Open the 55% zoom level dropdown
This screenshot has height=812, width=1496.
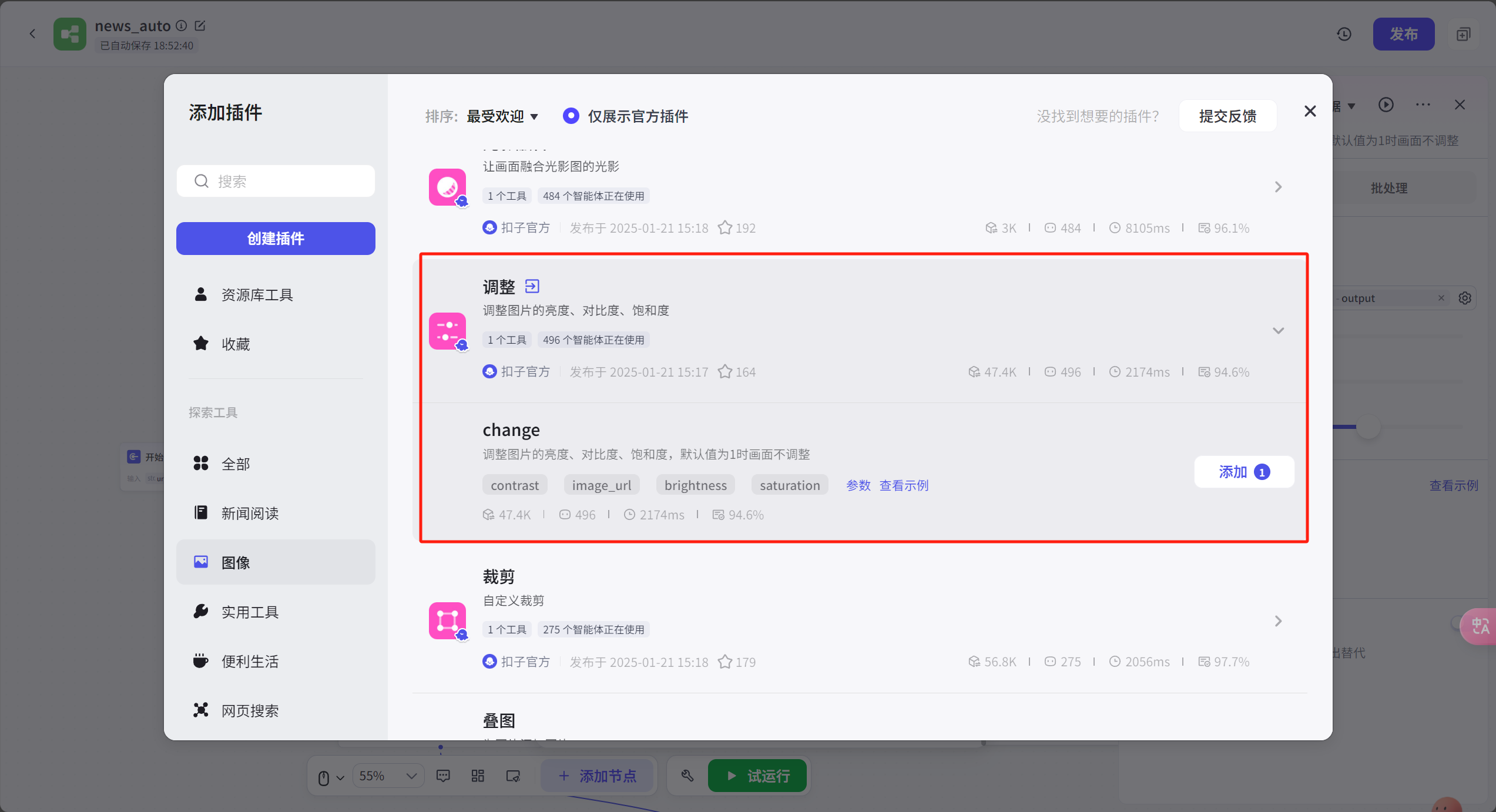point(387,776)
